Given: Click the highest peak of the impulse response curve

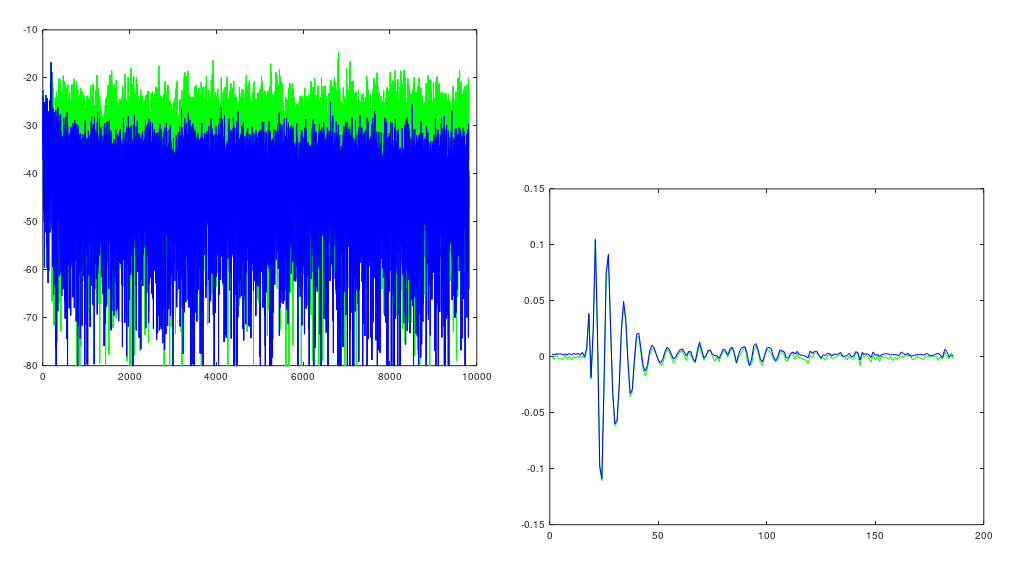Looking at the screenshot, I should point(595,240).
